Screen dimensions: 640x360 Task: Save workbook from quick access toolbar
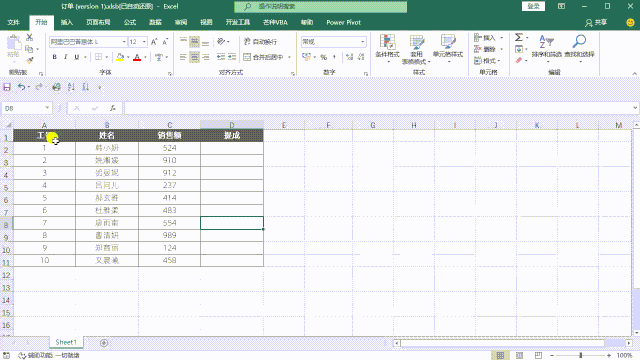7,87
